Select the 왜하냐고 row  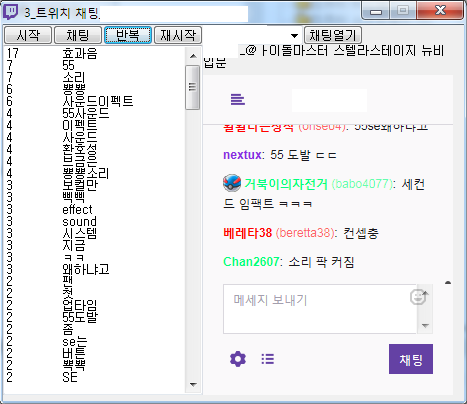tap(94, 269)
